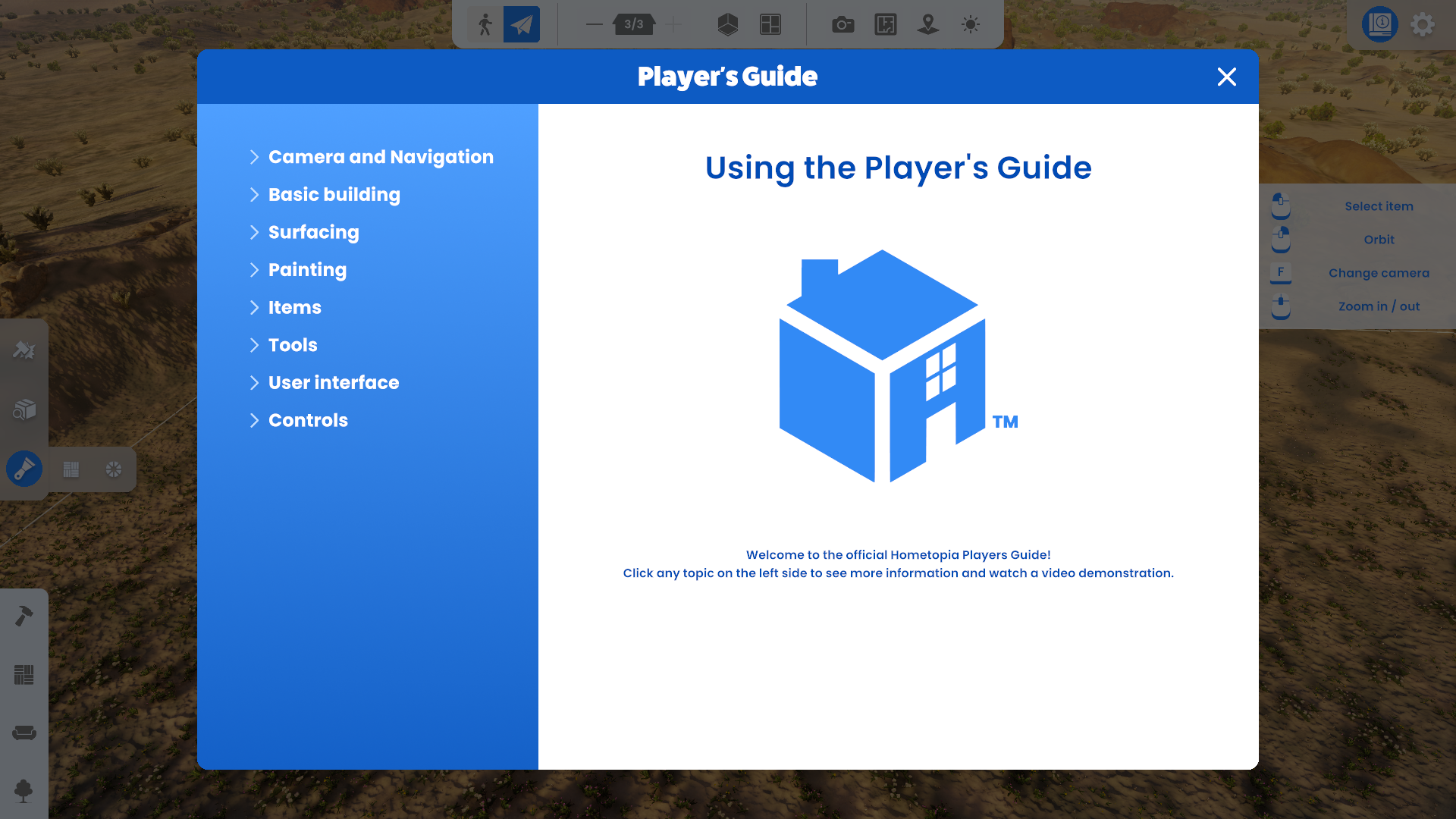Image resolution: width=1456 pixels, height=819 pixels.
Task: Click the Change camera hint
Action: pyautogui.click(x=1379, y=273)
